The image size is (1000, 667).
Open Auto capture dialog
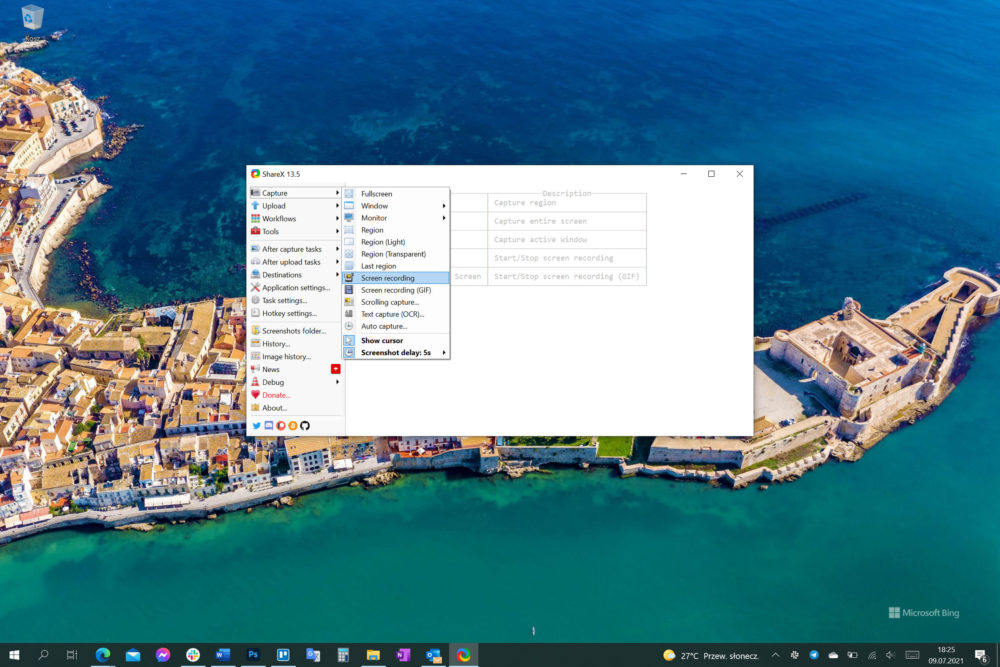[x=396, y=326]
